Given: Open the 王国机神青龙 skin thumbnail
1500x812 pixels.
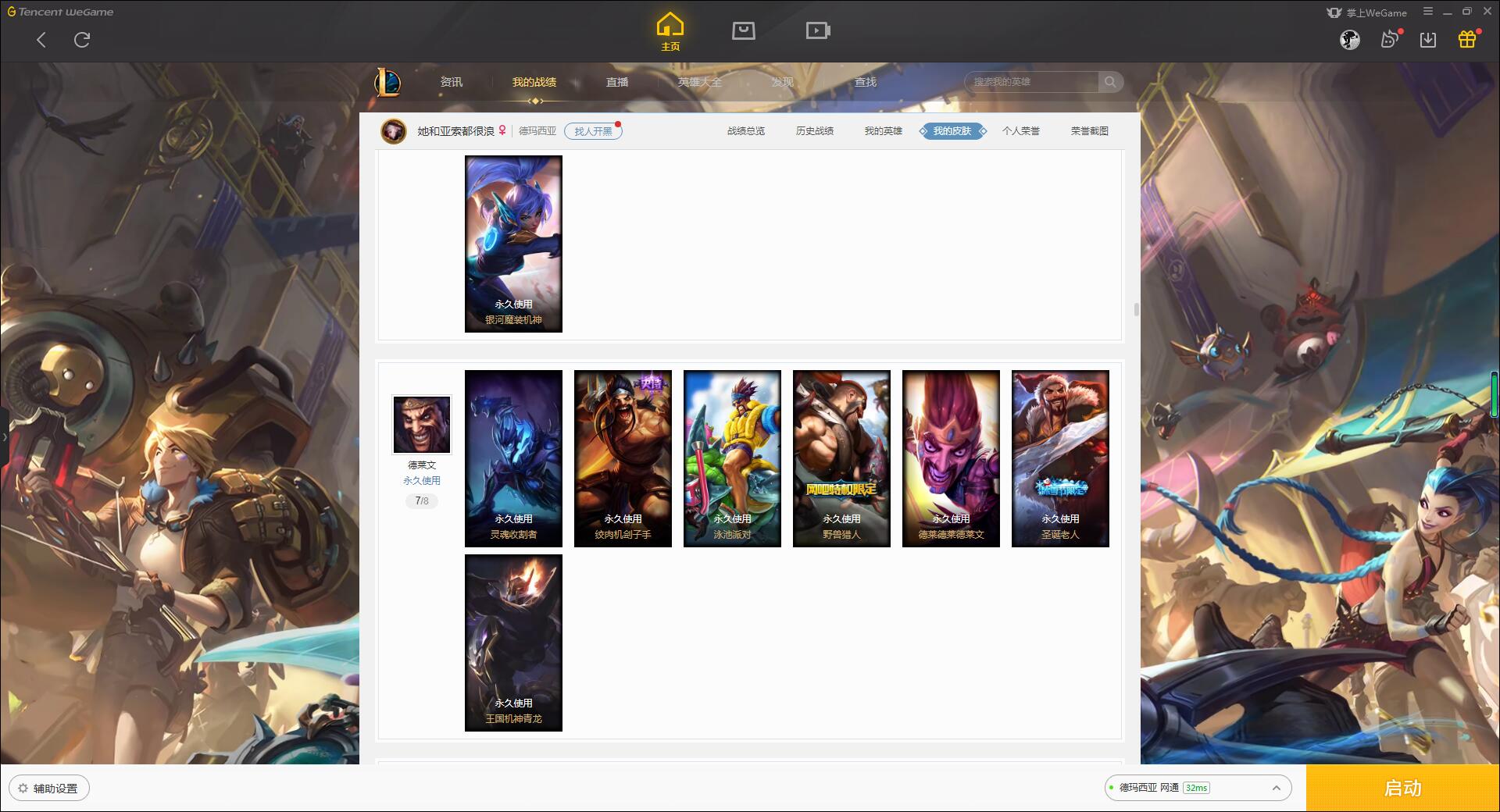Looking at the screenshot, I should click(513, 643).
